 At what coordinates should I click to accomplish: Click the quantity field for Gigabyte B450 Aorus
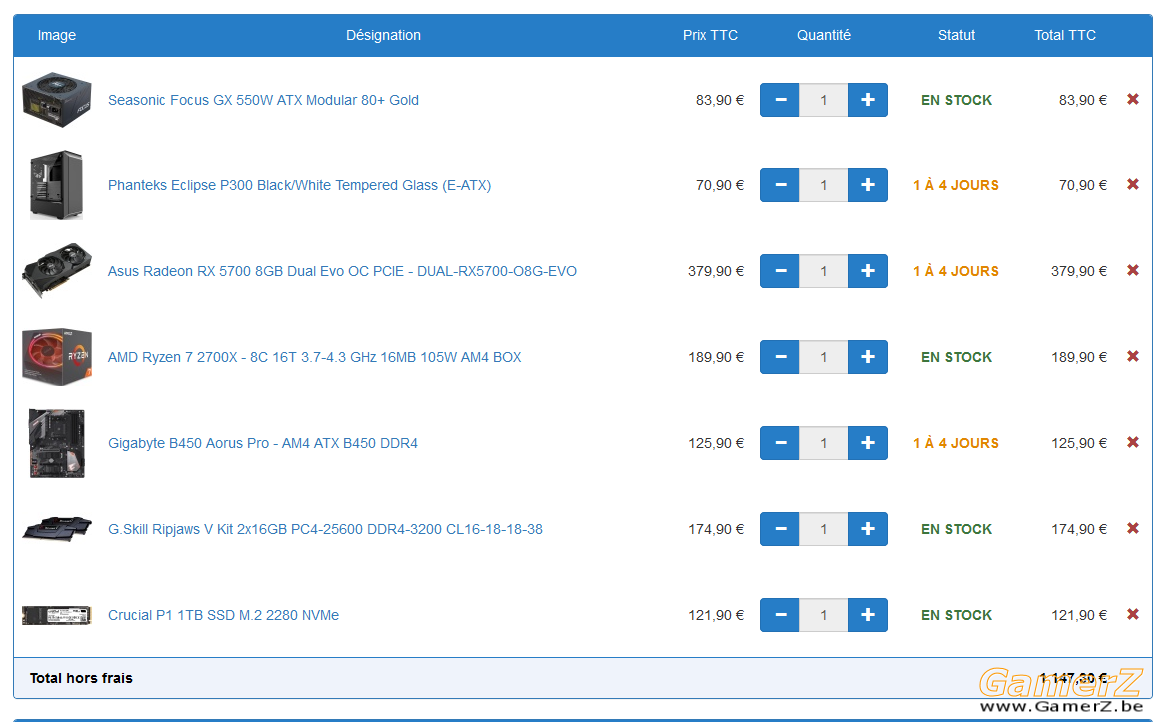click(824, 443)
